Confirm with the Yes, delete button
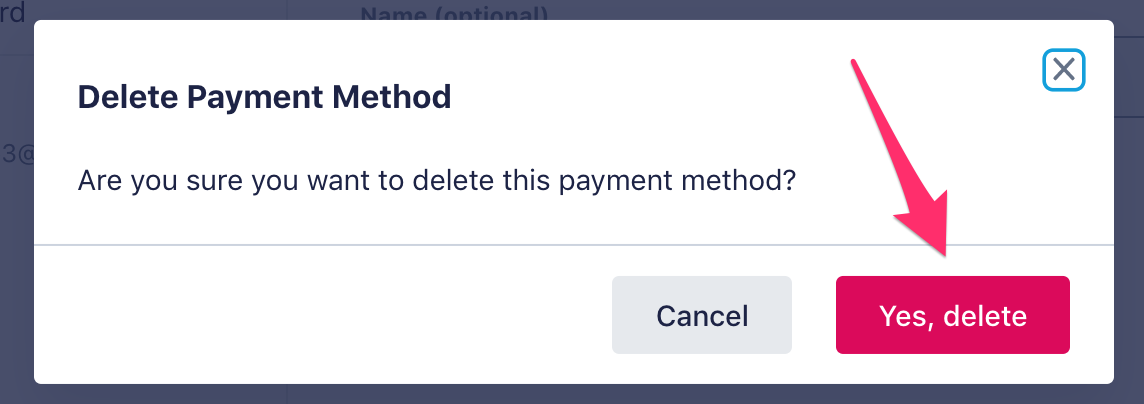This screenshot has height=404, width=1144. click(x=952, y=315)
